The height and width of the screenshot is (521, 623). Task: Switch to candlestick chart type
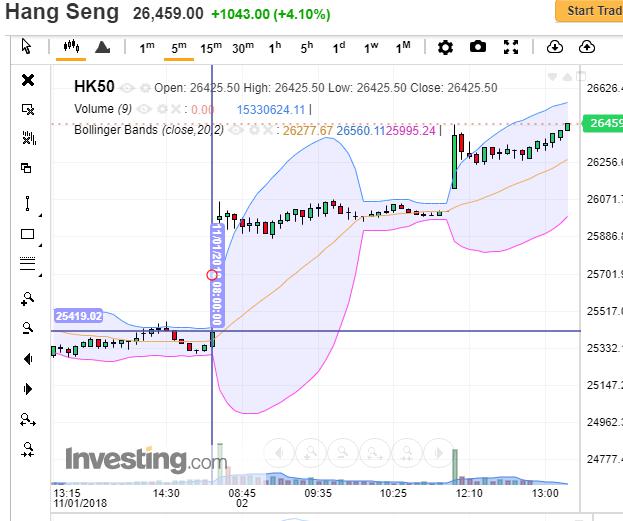[71, 46]
